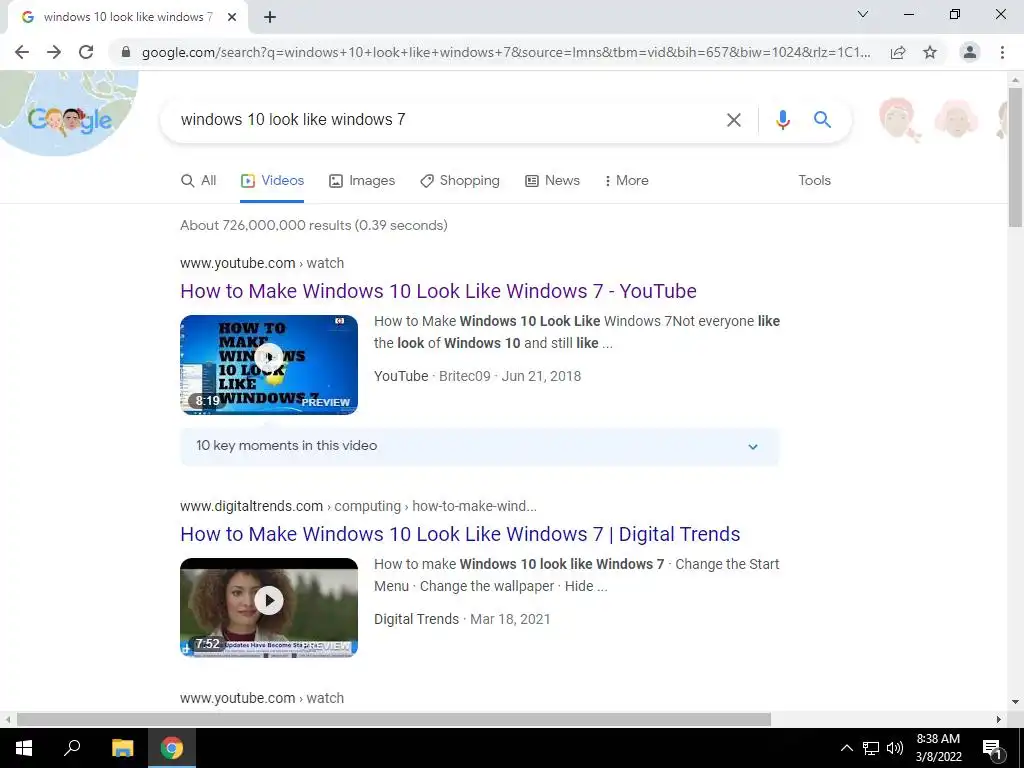Open the share this page icon

(898, 52)
